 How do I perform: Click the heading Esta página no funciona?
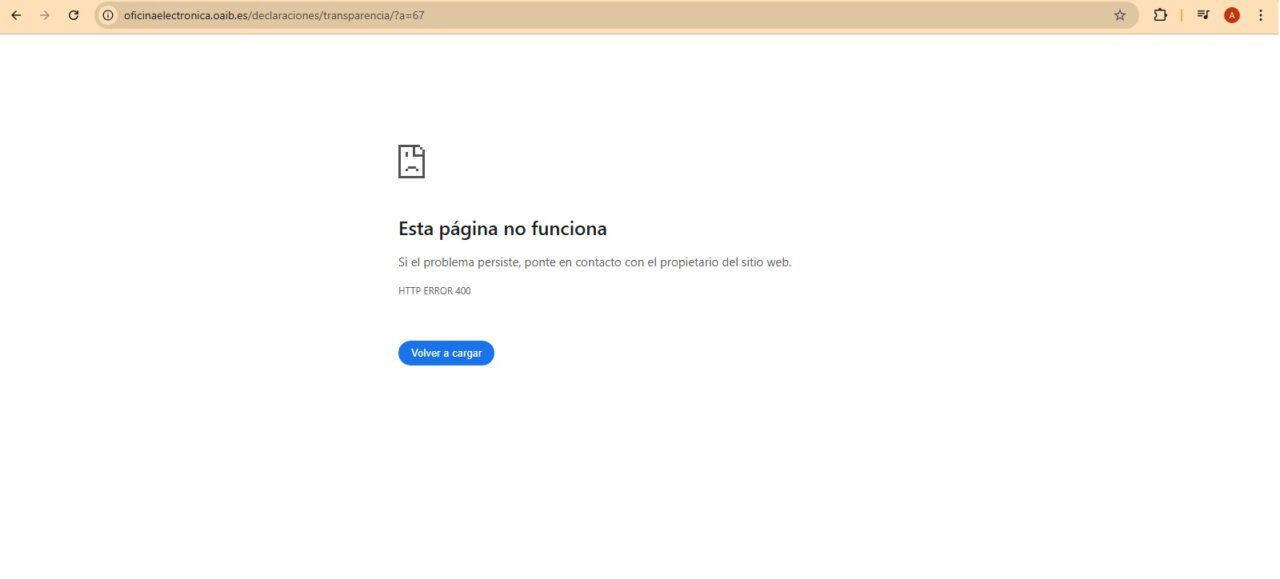(502, 229)
